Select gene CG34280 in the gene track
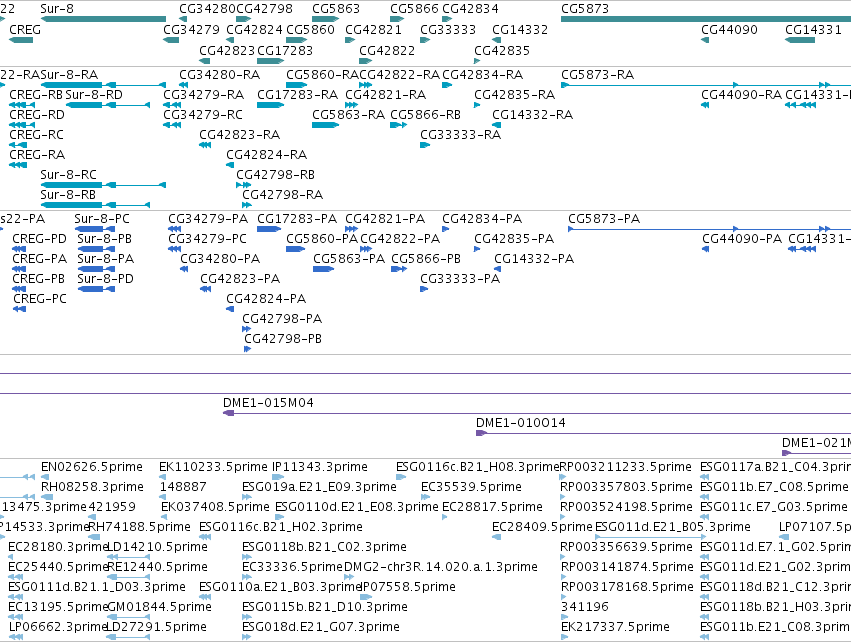The height and width of the screenshot is (642, 851). tap(207, 9)
